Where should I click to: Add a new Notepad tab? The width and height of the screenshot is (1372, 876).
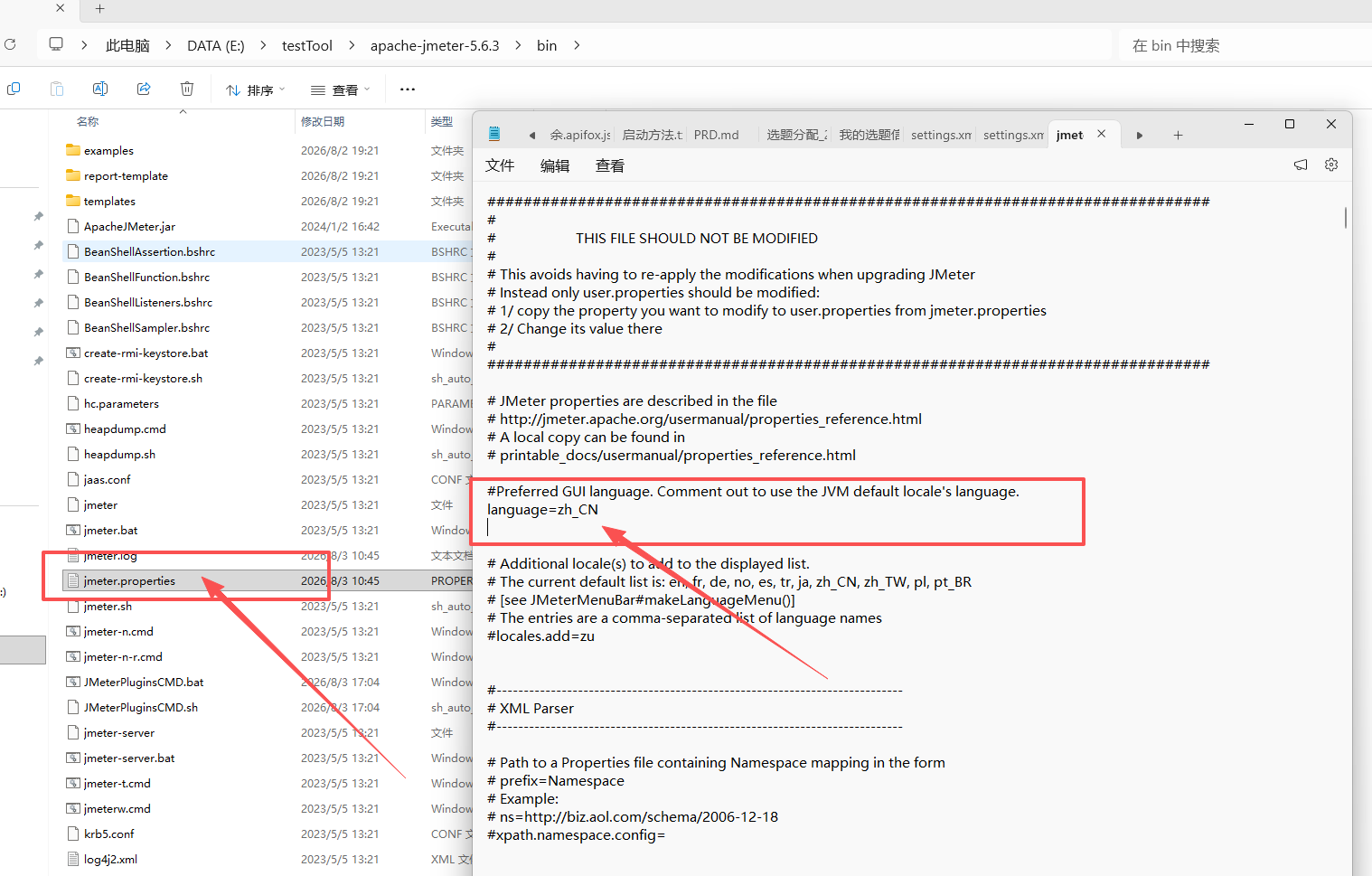point(1178,135)
